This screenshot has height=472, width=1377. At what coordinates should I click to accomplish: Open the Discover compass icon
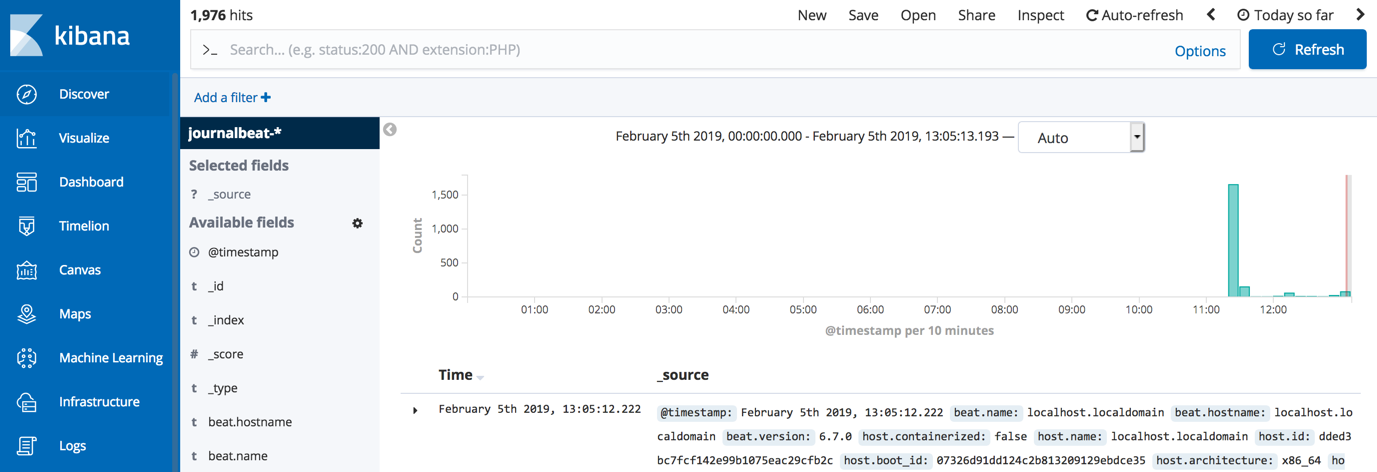pyautogui.click(x=27, y=94)
